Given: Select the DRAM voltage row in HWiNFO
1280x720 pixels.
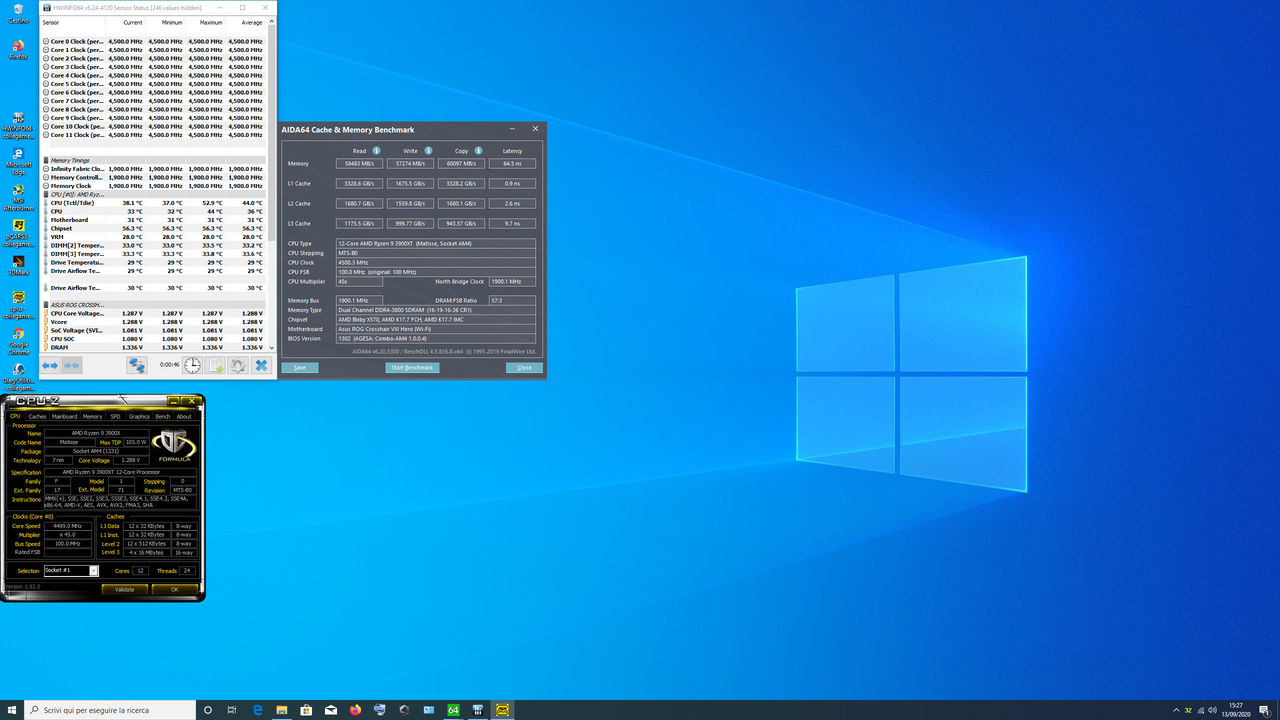Looking at the screenshot, I should (154, 347).
